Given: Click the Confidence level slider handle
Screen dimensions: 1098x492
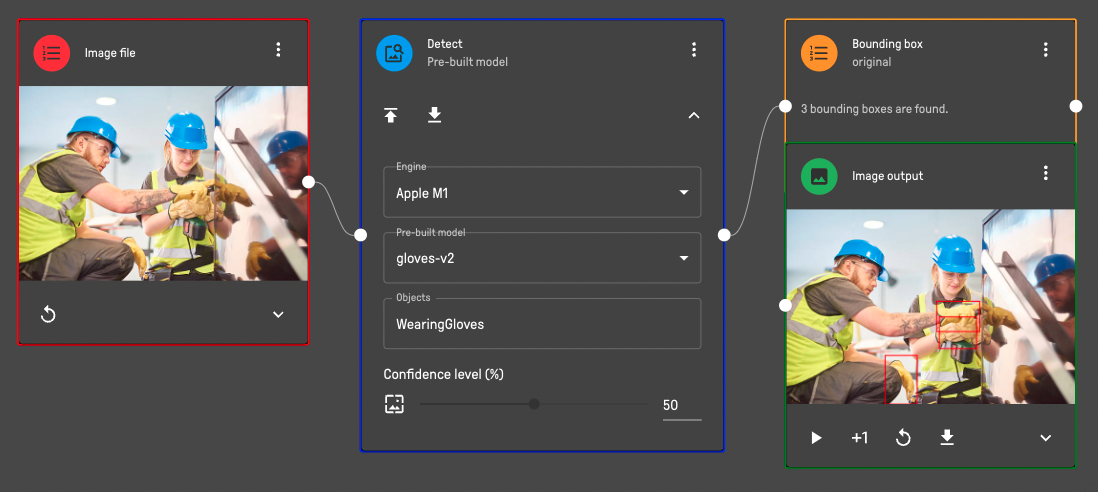Looking at the screenshot, I should click(x=534, y=404).
